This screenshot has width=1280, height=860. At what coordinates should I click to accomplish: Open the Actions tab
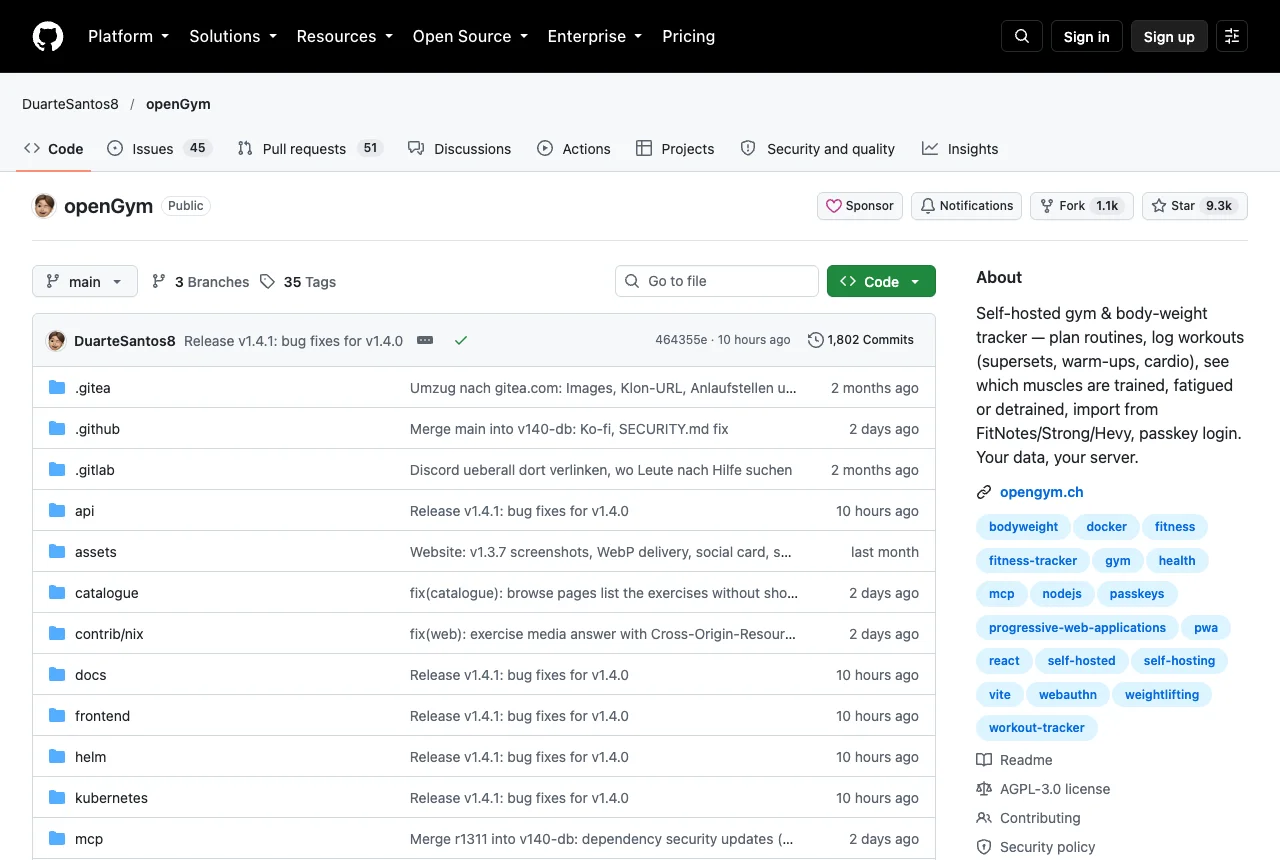[x=574, y=148]
